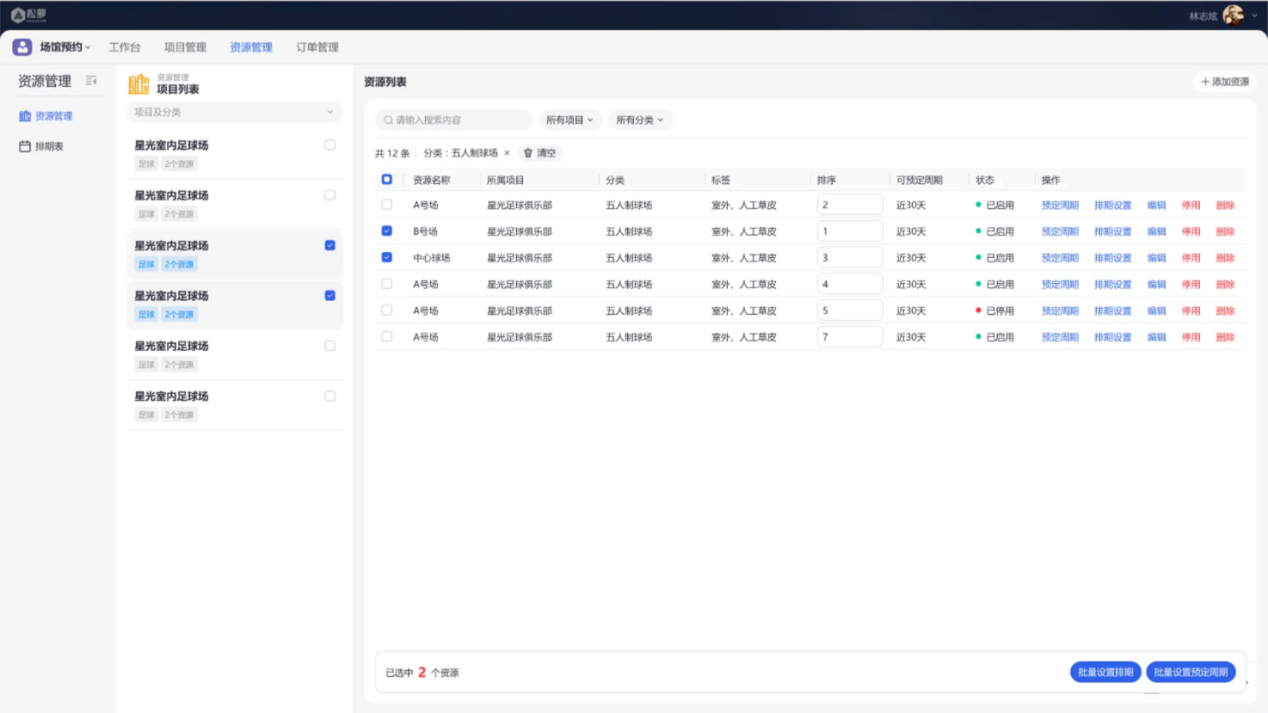Switch to the 订单管理 tab
Viewport: 1268px width, 713px height.
click(x=317, y=47)
